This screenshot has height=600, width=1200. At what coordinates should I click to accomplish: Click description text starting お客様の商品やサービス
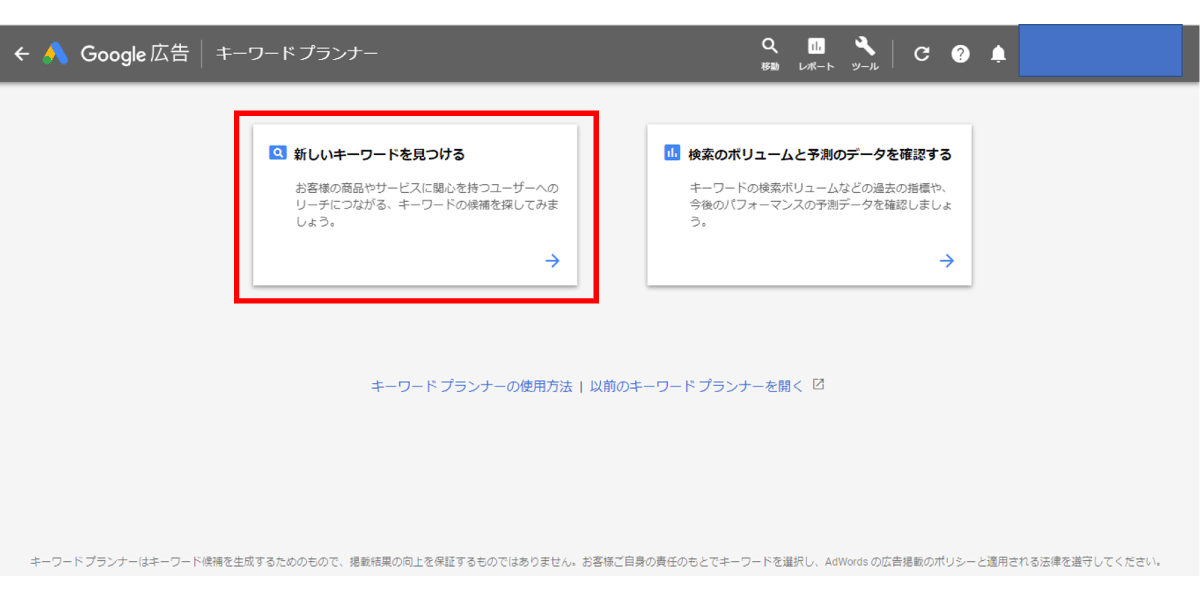[x=427, y=205]
